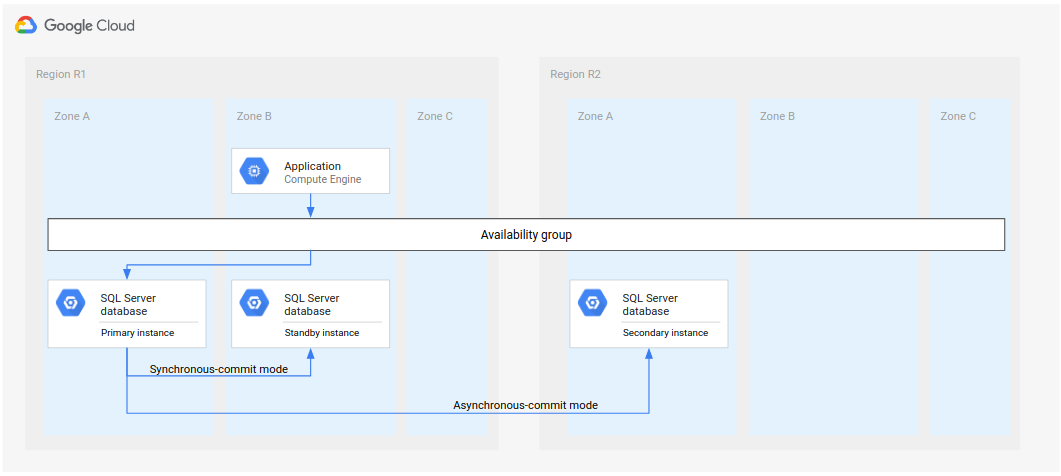Click the Primary instance SQL Server icon
The height and width of the screenshot is (476, 1061).
pyautogui.click(x=71, y=303)
